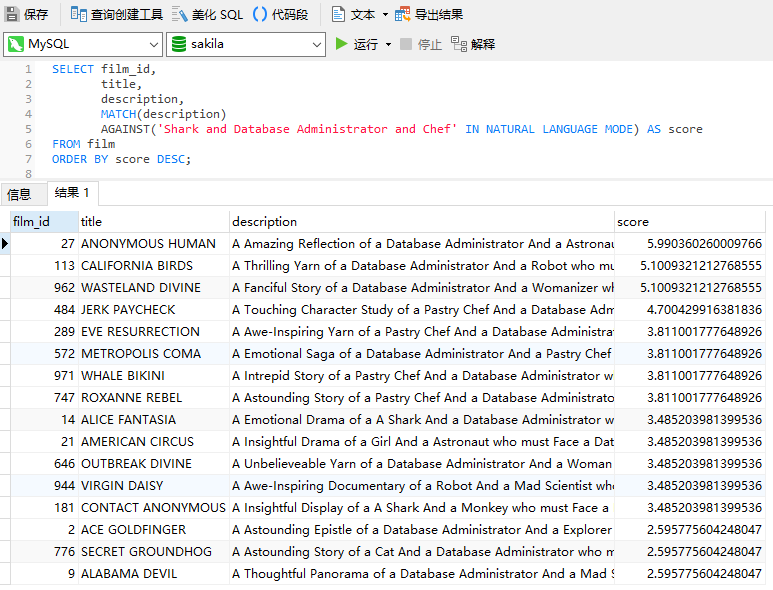Select the ACE GOLDFINGER title cell
This screenshot has height=590, width=773.
tap(154, 529)
